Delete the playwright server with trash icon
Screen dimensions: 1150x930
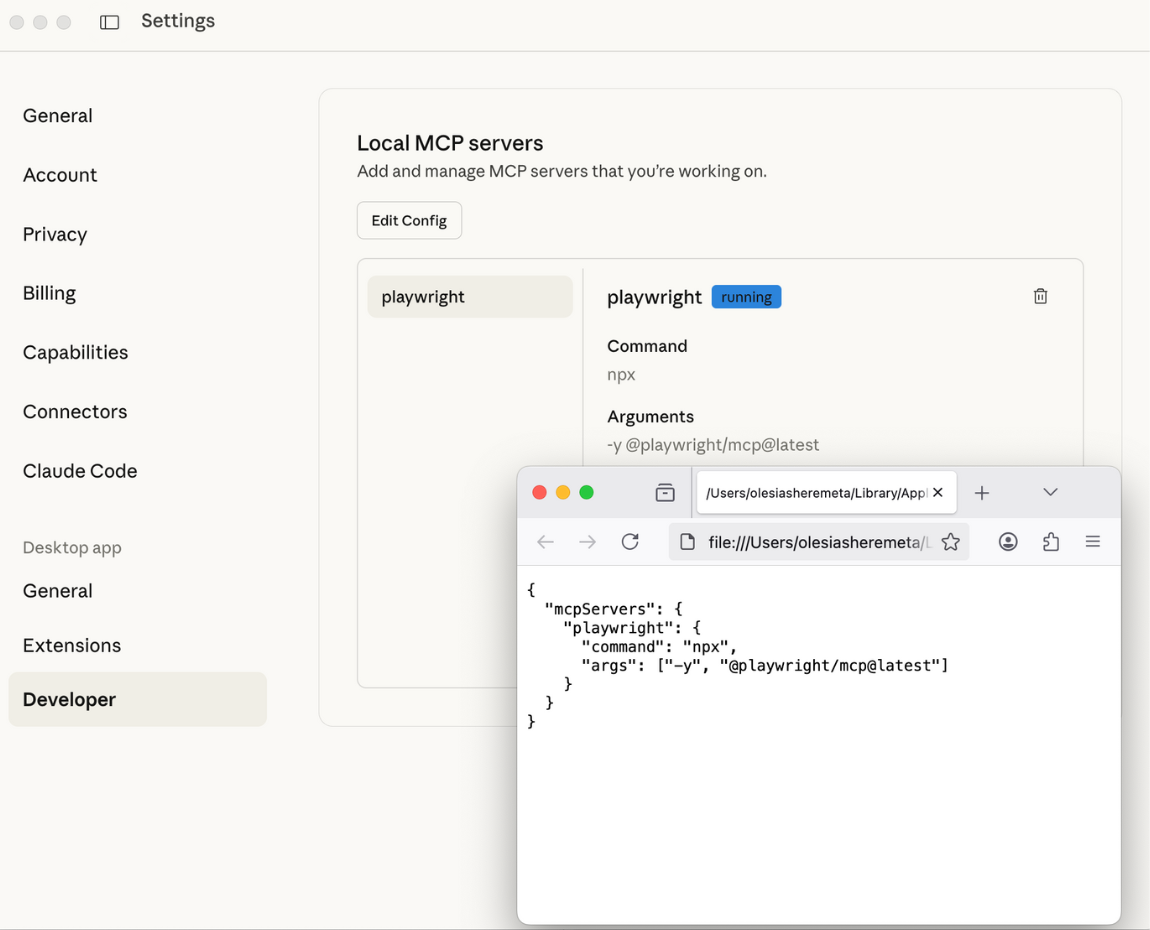pyautogui.click(x=1040, y=296)
